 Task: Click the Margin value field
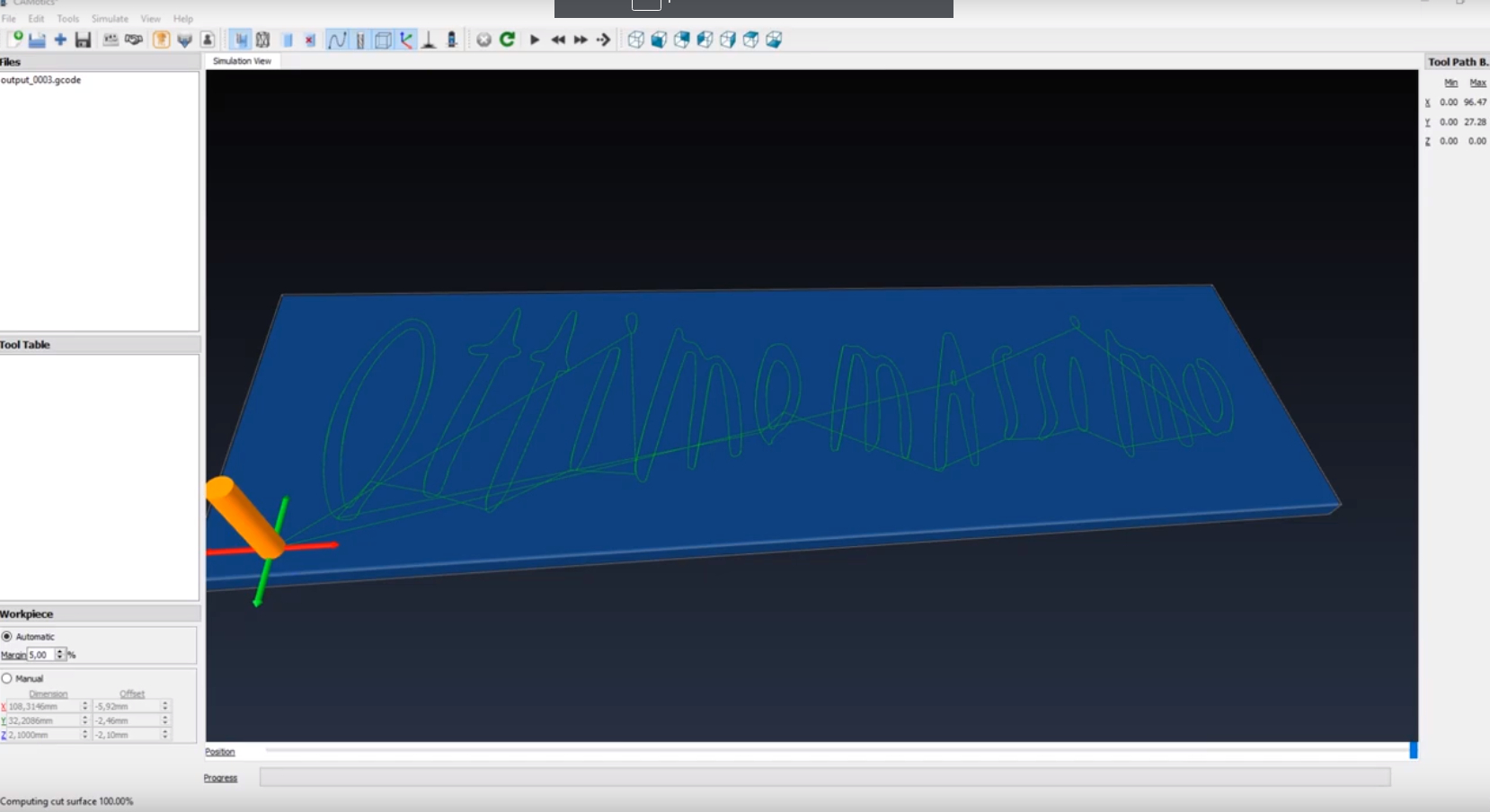(41, 655)
